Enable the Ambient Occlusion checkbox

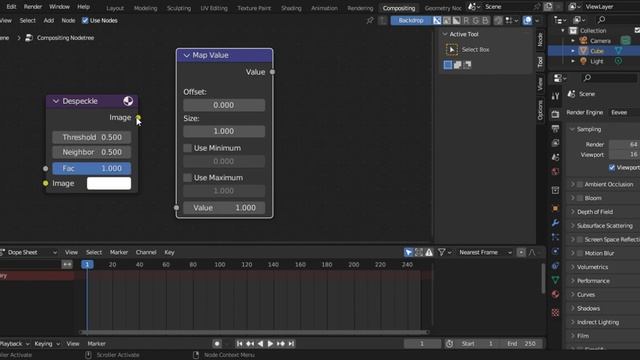pos(580,184)
